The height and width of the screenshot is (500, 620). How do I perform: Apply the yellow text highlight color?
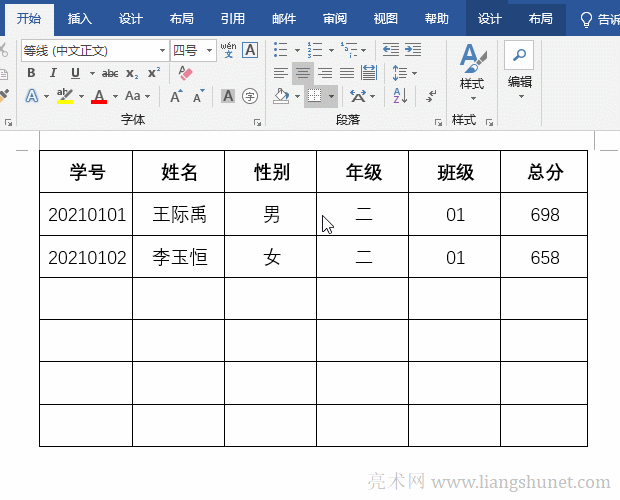coord(64,96)
